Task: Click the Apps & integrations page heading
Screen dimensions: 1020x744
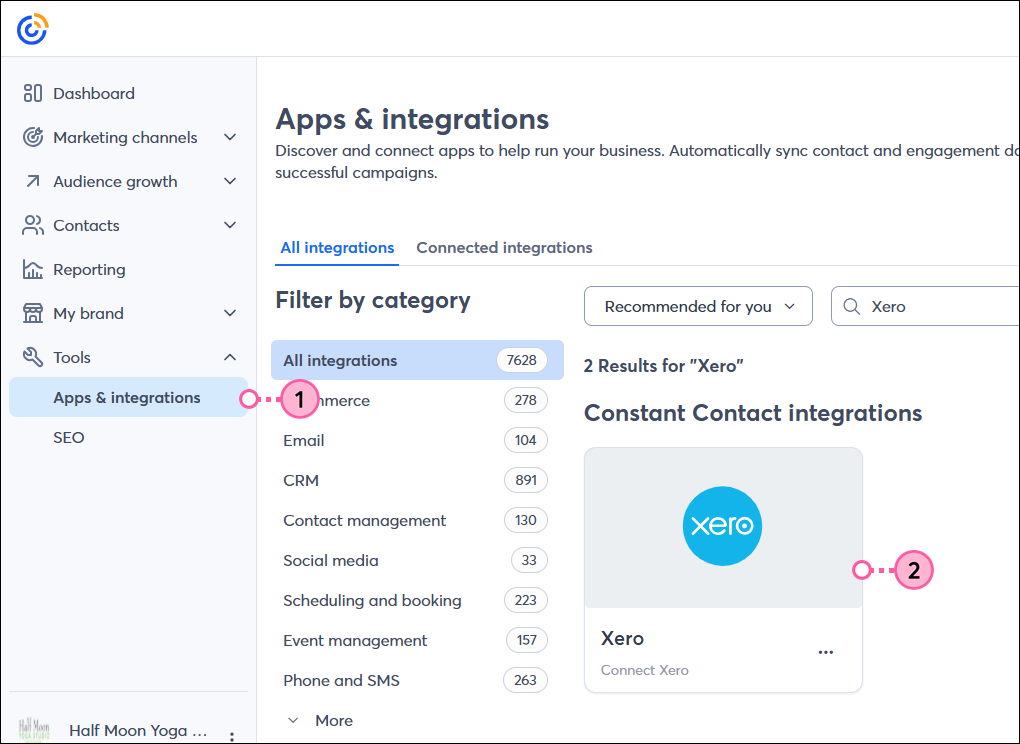Action: 412,119
